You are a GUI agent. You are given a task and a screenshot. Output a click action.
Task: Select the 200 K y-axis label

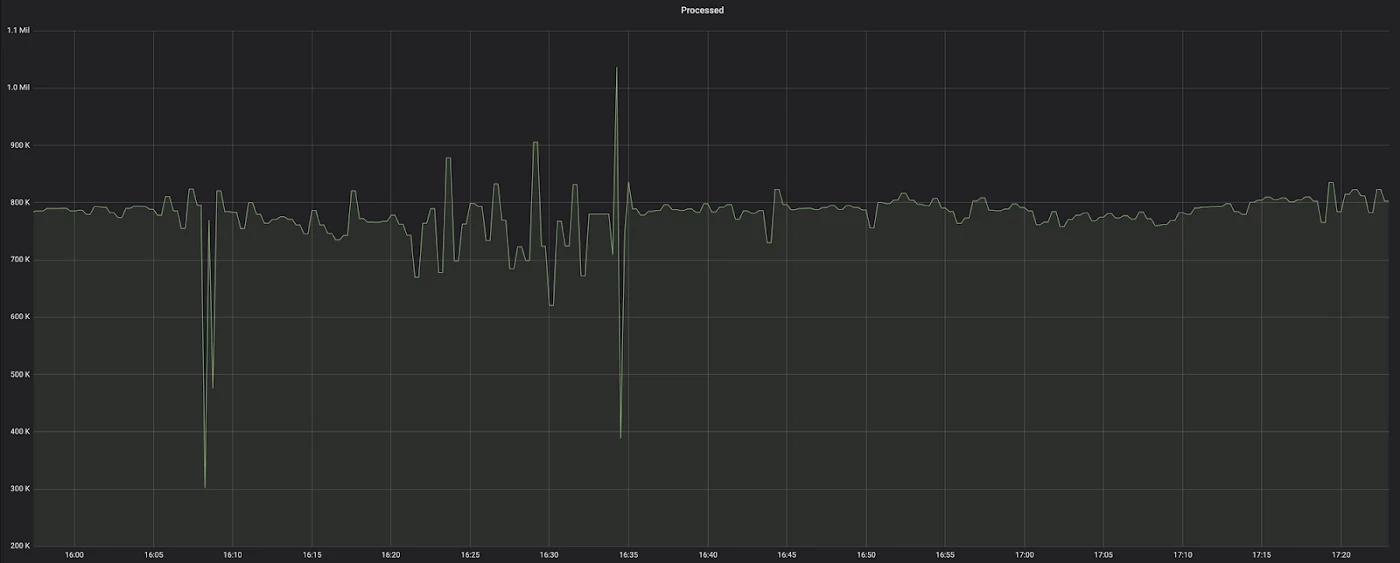tap(20, 546)
